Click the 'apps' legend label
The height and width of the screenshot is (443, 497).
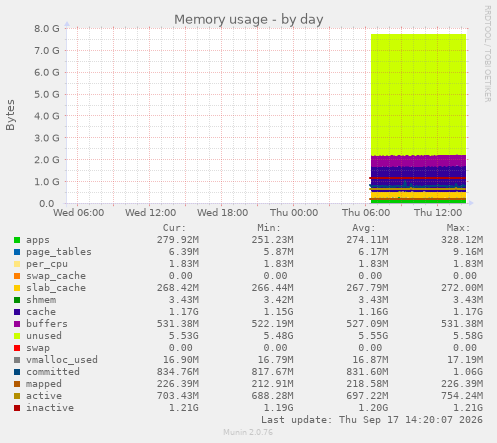click(x=38, y=240)
